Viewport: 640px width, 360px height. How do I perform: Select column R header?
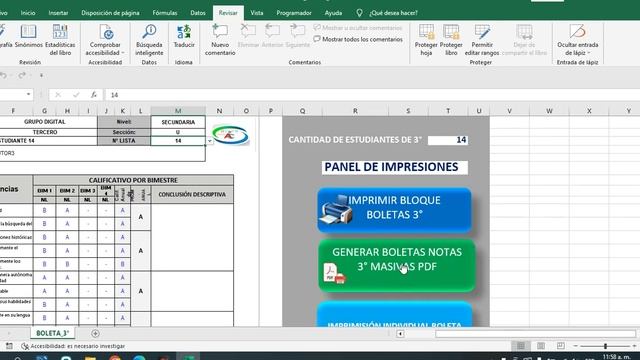(x=355, y=111)
